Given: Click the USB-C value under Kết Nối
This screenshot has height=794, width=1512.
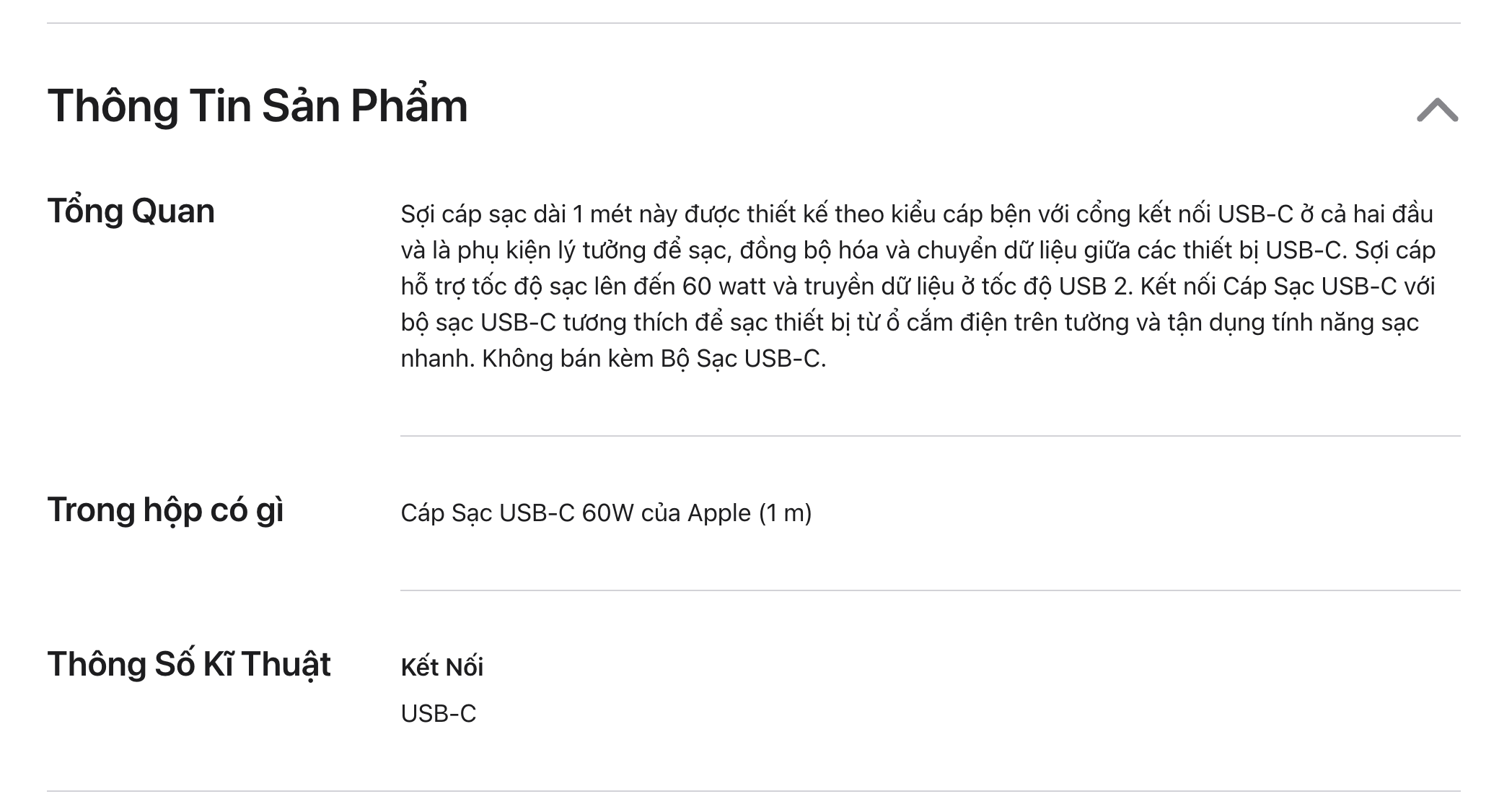Looking at the screenshot, I should 439,714.
